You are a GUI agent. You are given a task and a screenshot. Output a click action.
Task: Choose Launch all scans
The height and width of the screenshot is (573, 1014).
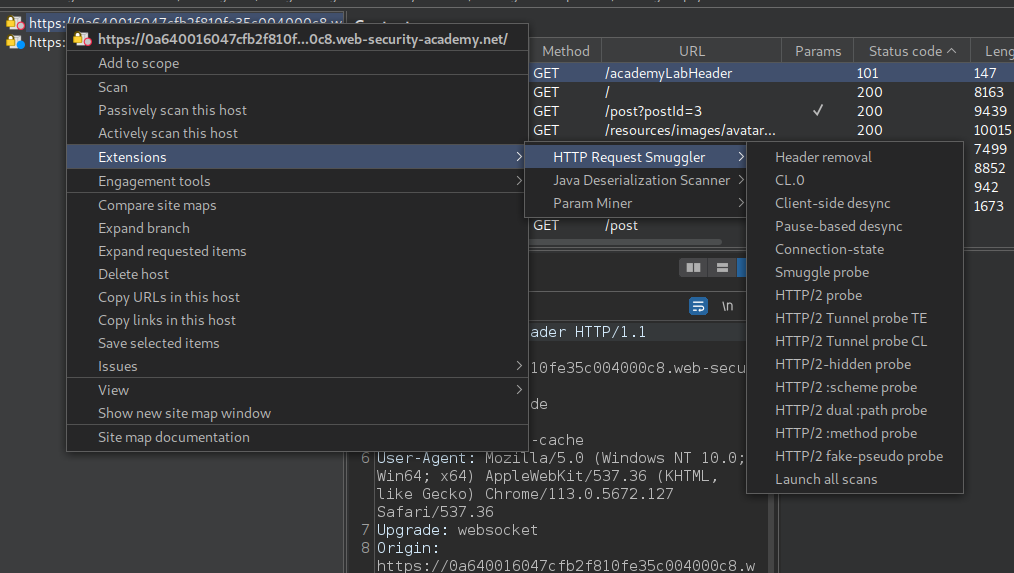855,479
